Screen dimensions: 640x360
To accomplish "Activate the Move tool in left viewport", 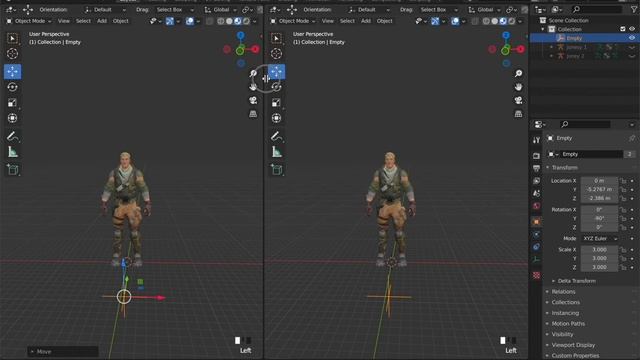I will coord(13,71).
